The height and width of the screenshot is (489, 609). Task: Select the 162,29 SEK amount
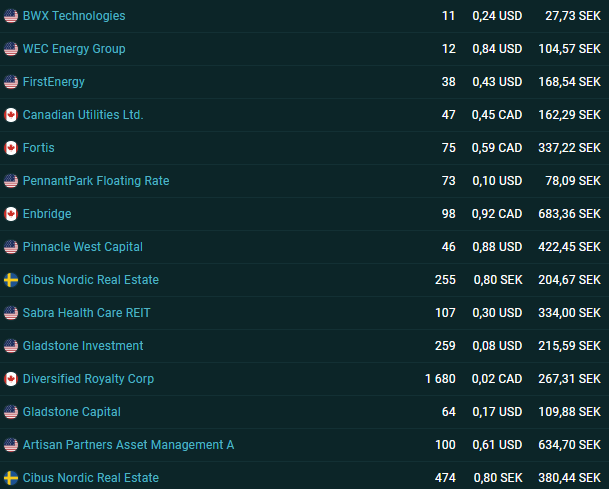click(x=569, y=115)
